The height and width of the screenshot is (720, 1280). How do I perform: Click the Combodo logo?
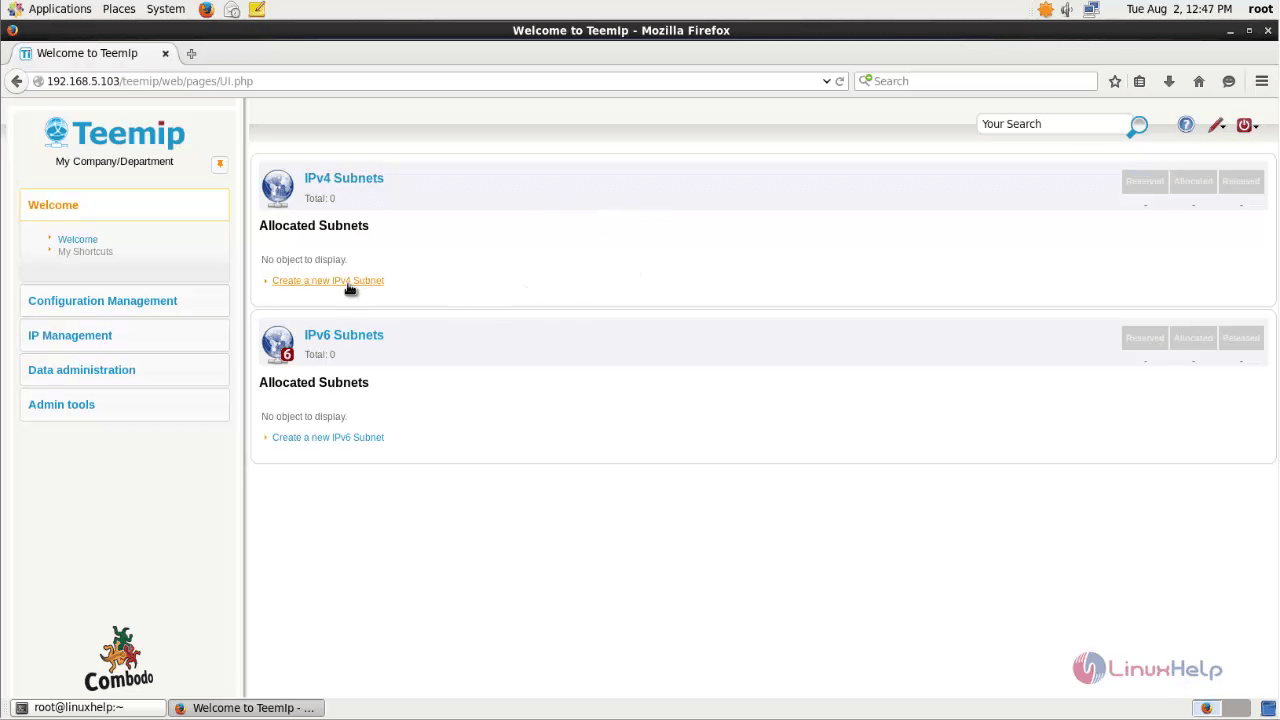(x=119, y=658)
